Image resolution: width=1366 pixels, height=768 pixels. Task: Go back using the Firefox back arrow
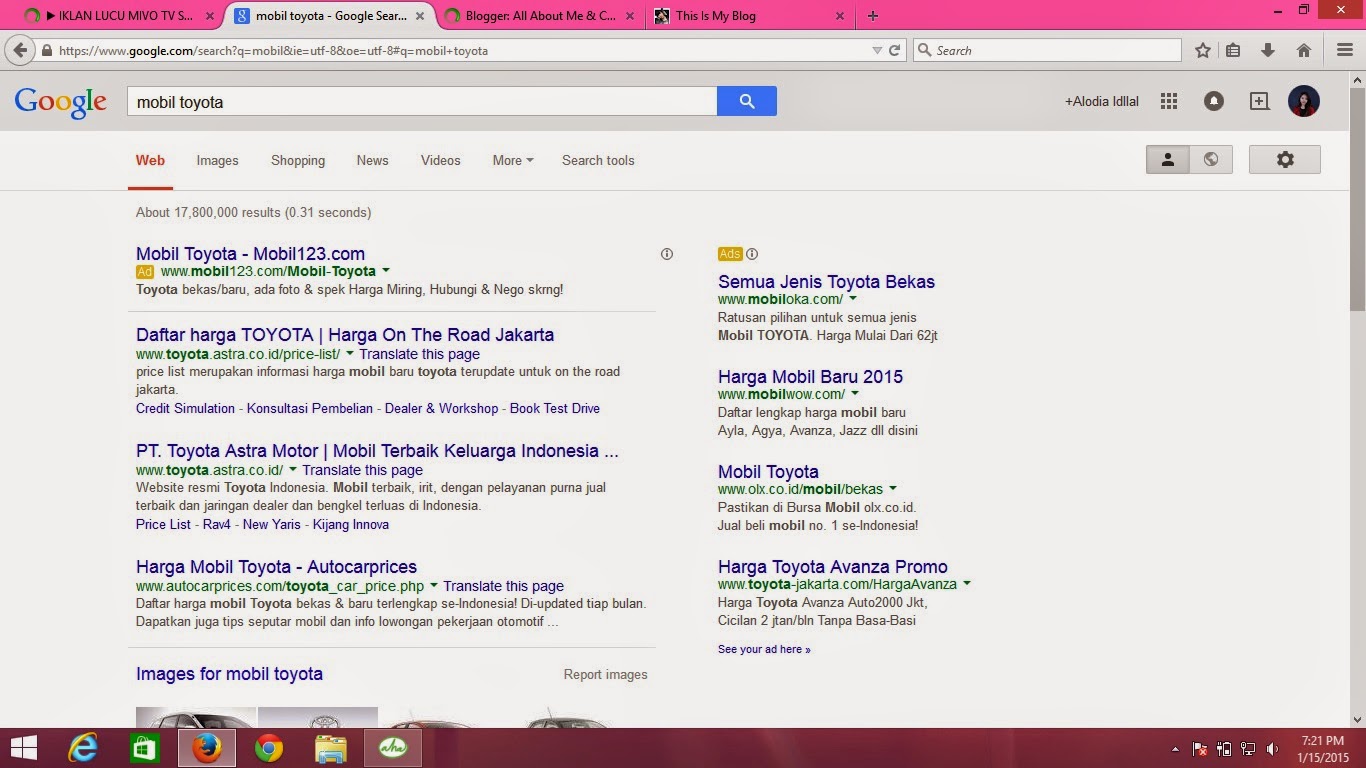pyautogui.click(x=21, y=50)
